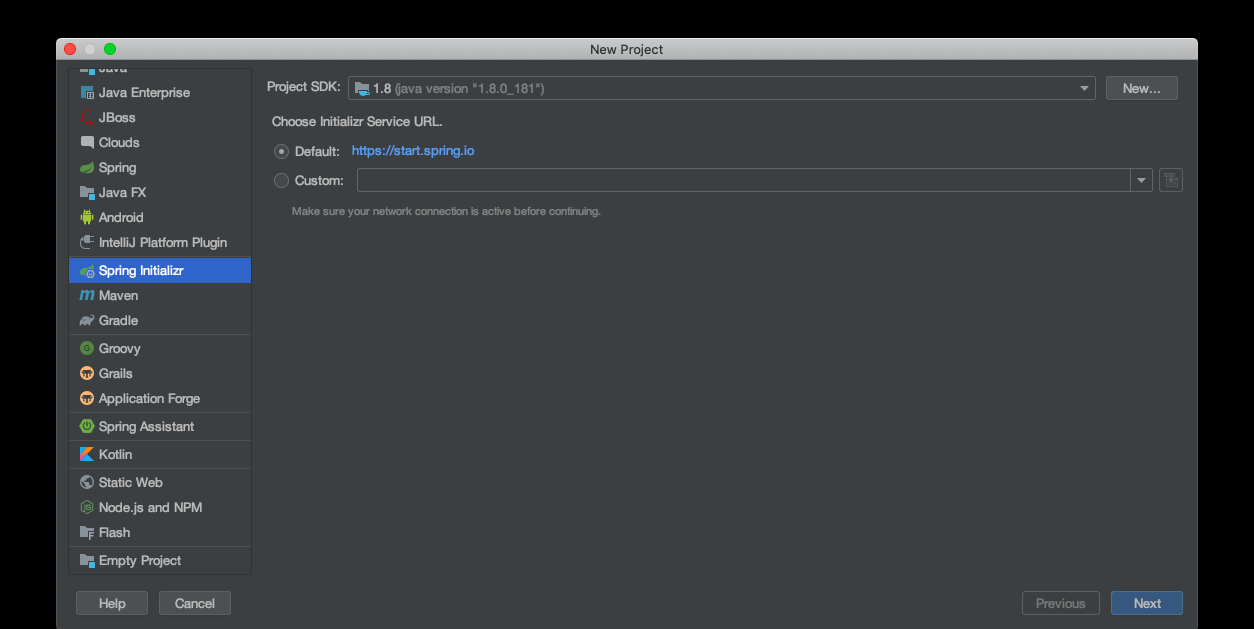Click the Java Enterprise icon in the project list
Image resolution: width=1254 pixels, height=629 pixels.
coord(87,93)
